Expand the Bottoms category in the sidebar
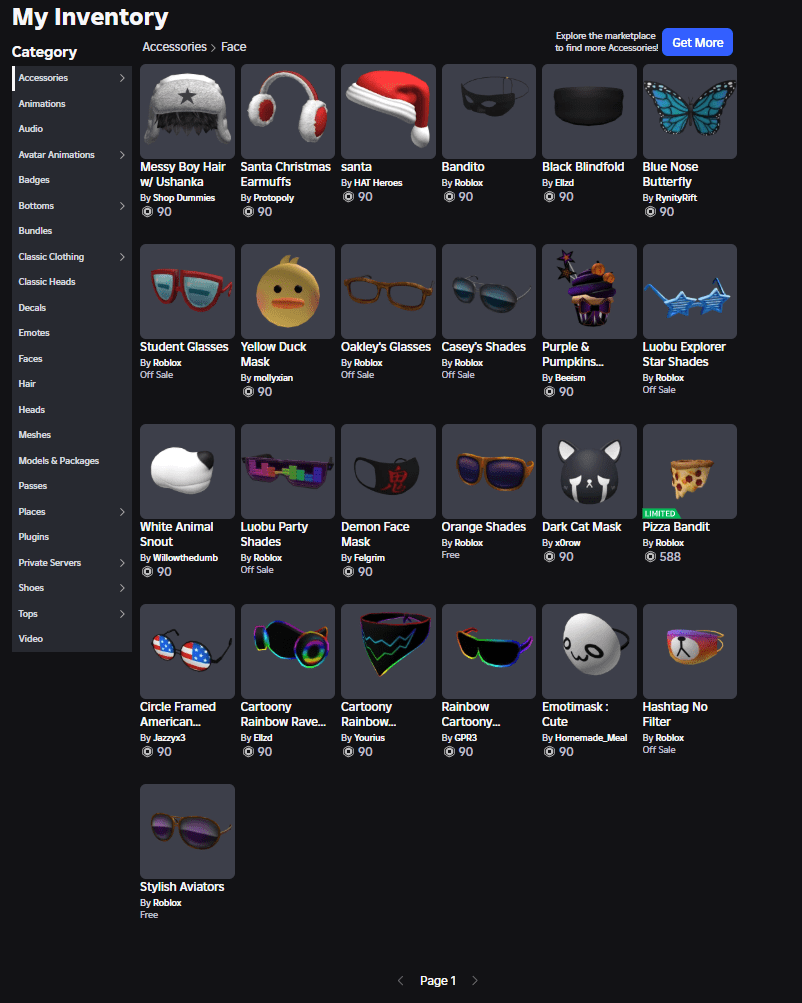This screenshot has height=1003, width=802. 36,205
